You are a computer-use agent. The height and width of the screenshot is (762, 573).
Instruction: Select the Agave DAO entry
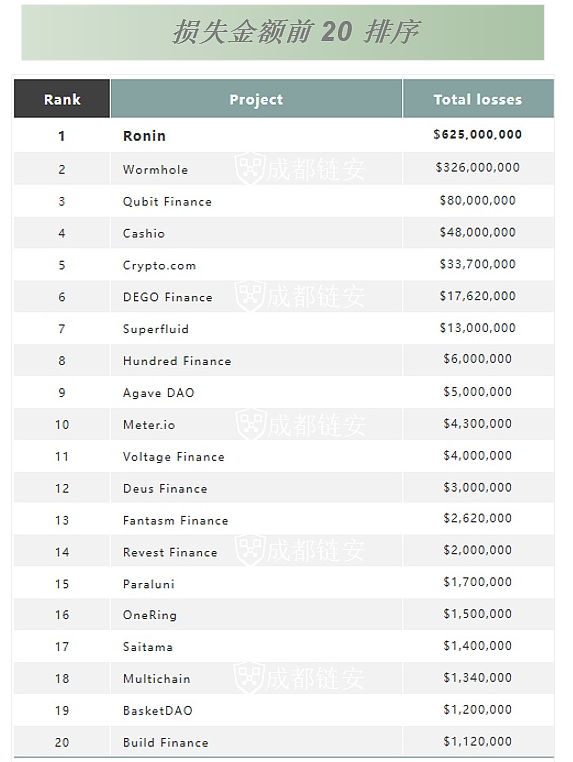pyautogui.click(x=158, y=393)
